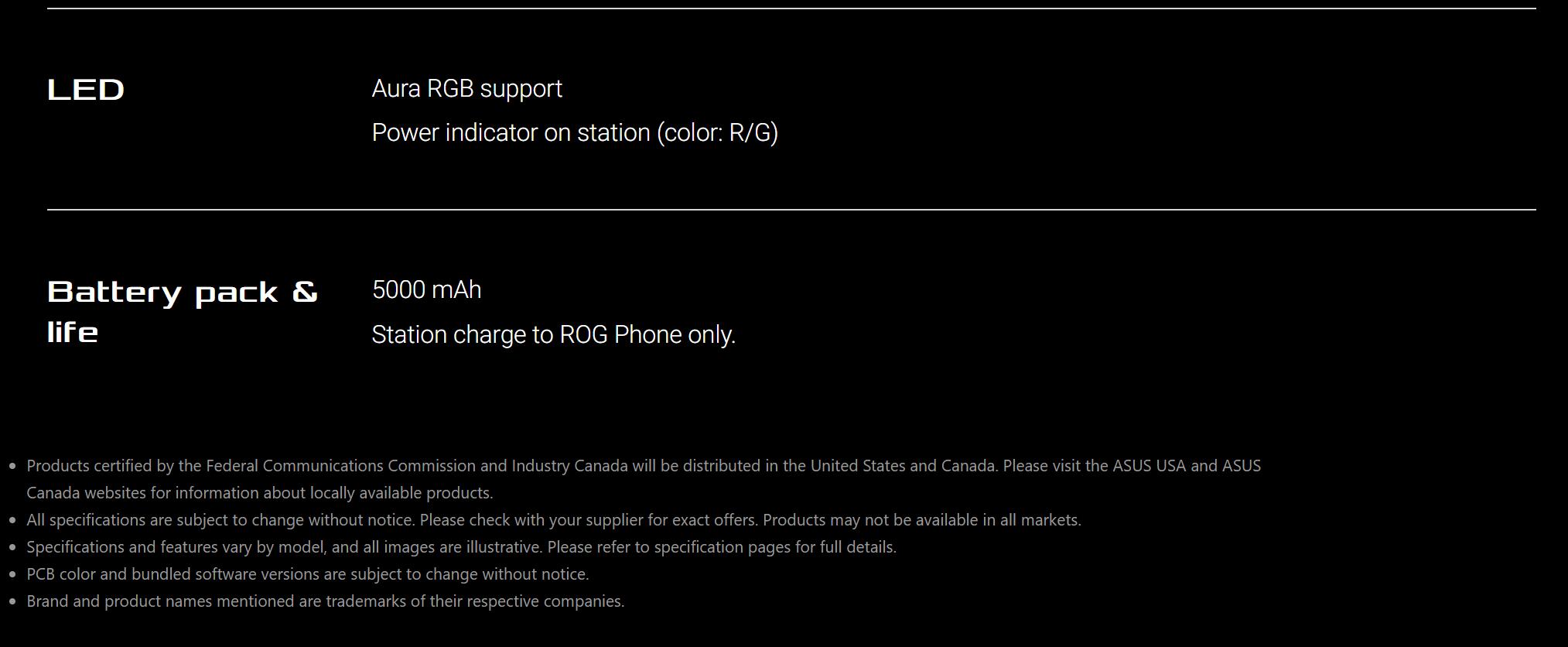
Task: Click the Station charge to ROG Phone only text
Action: pyautogui.click(x=553, y=334)
